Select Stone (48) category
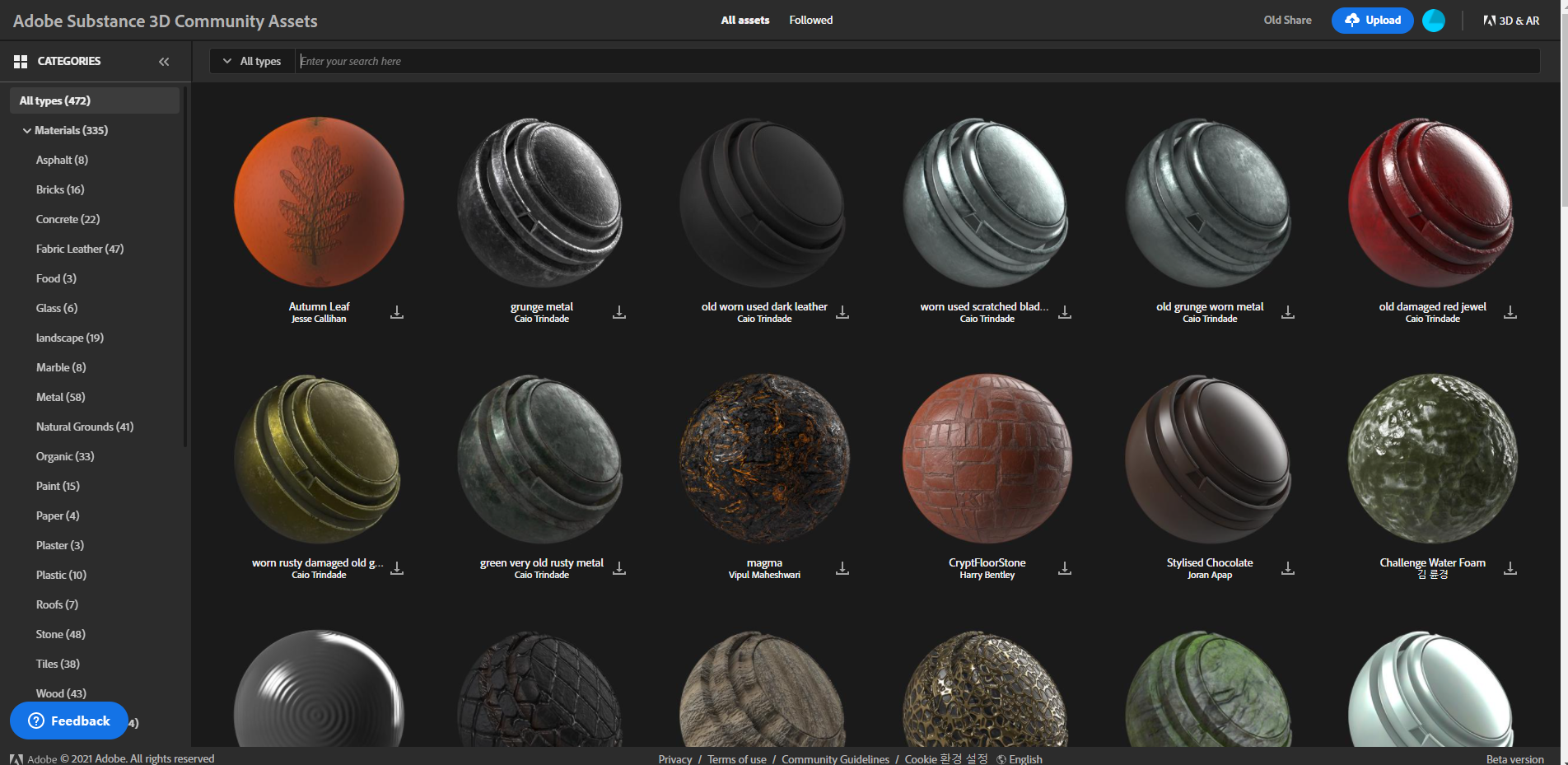The width and height of the screenshot is (1568, 765). [x=61, y=634]
